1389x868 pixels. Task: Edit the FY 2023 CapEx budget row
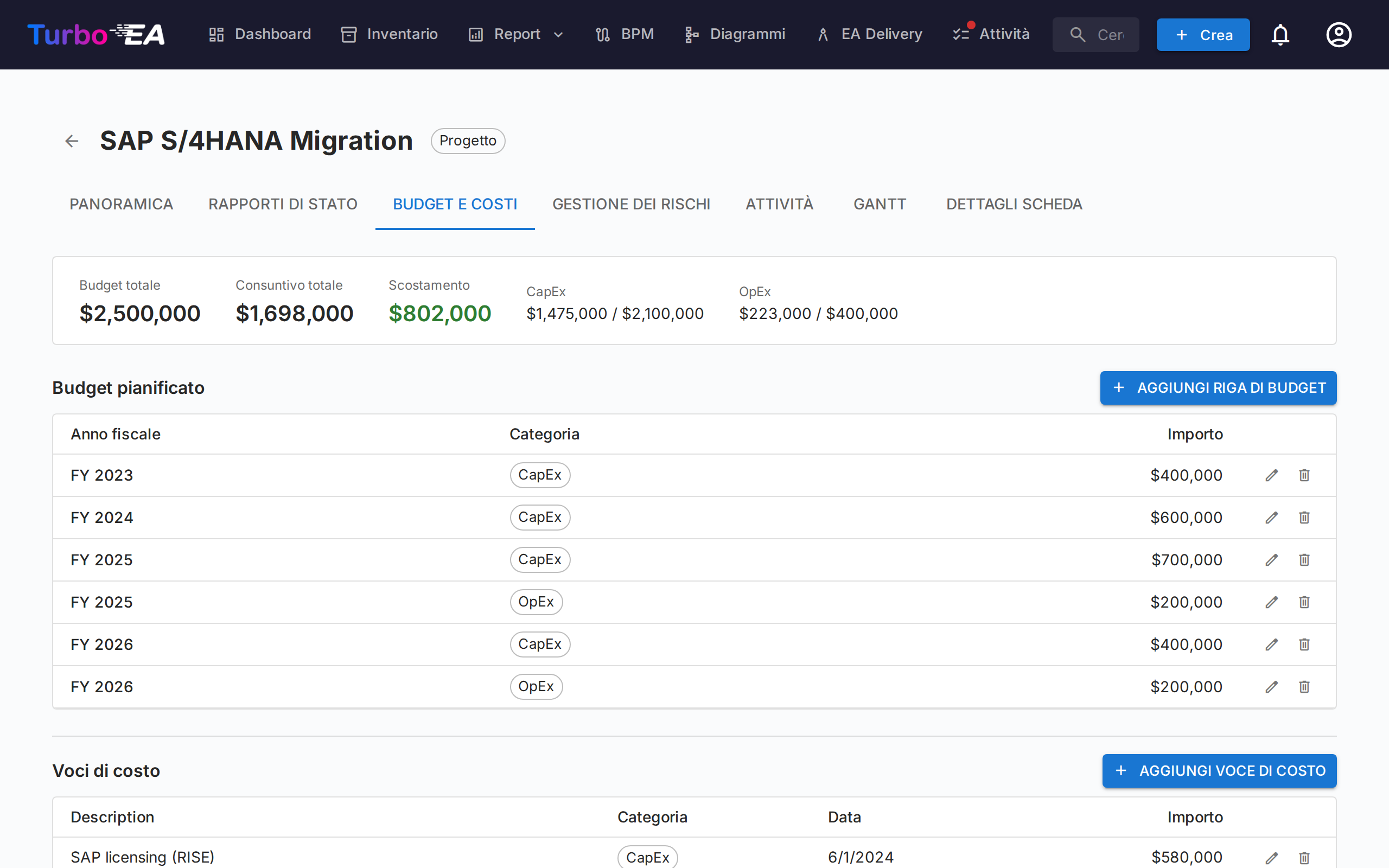1271,475
